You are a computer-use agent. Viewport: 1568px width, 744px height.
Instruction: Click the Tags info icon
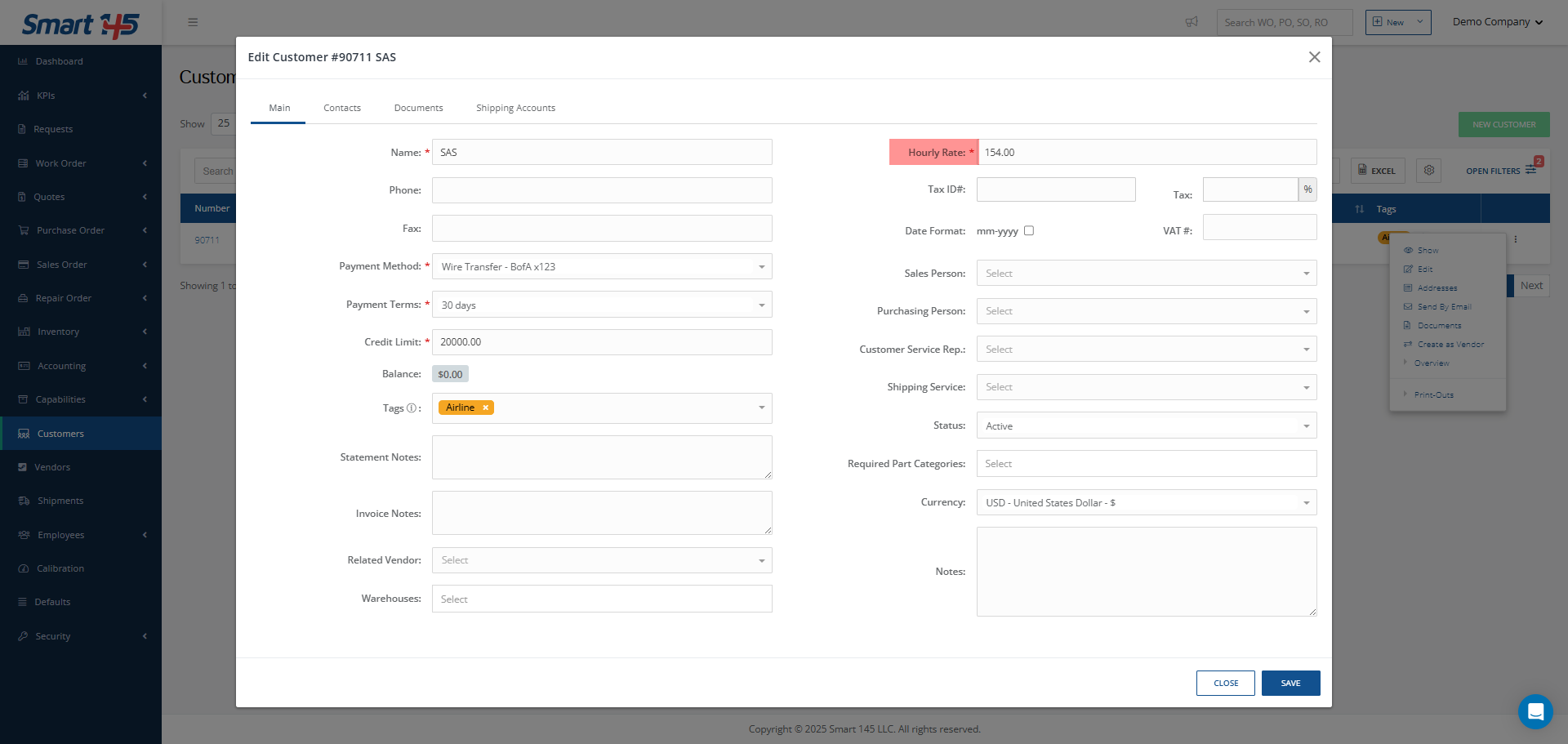[x=412, y=408]
